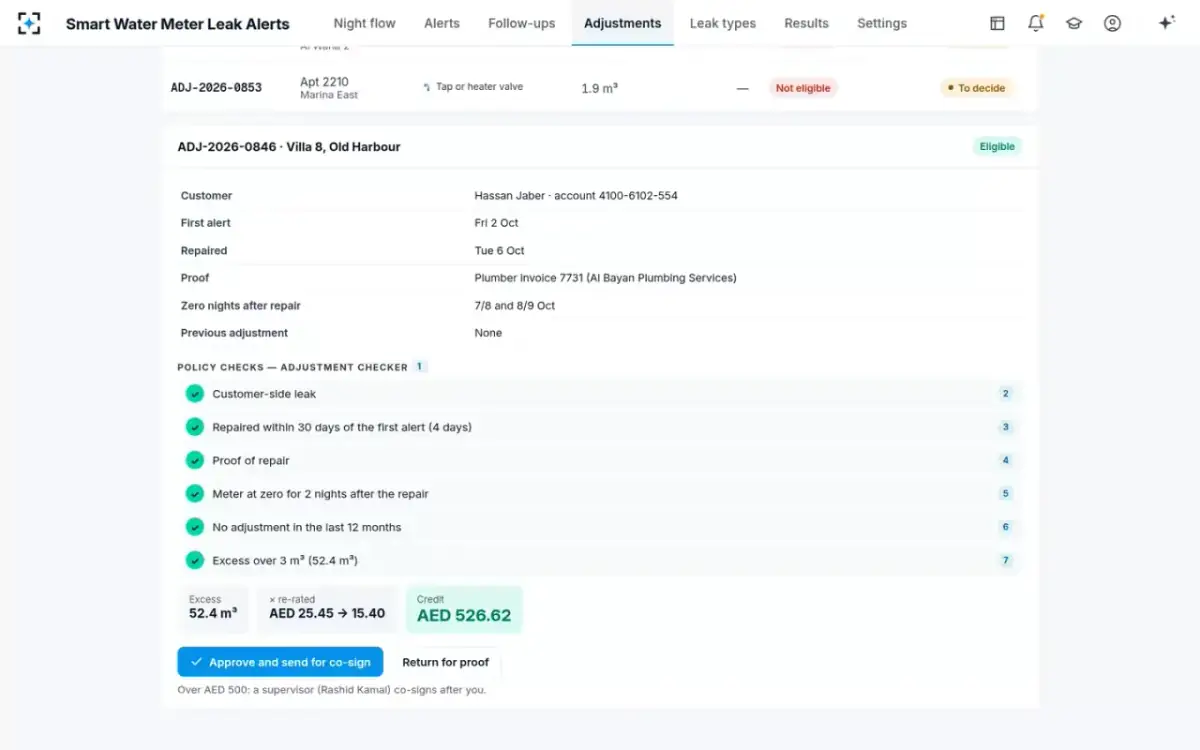Click the Excess over 3 m³ check text
The width and height of the screenshot is (1200, 750).
click(285, 561)
